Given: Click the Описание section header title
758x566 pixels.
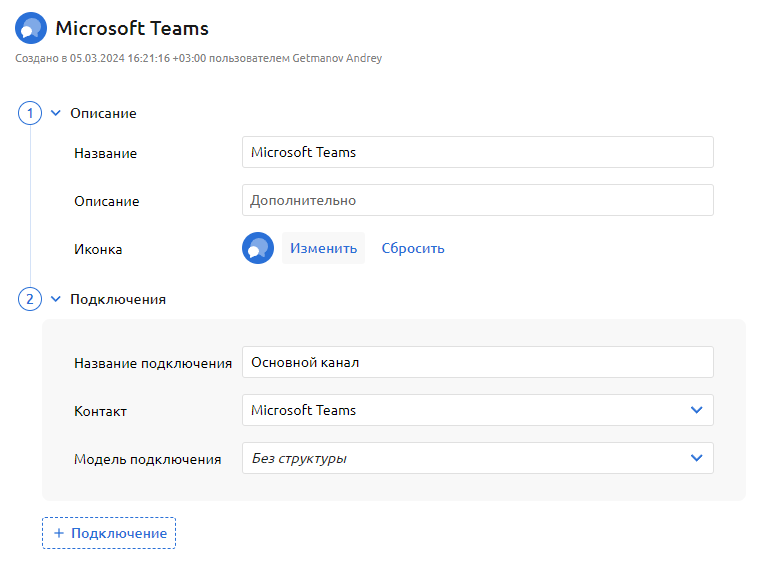Looking at the screenshot, I should pos(103,113).
